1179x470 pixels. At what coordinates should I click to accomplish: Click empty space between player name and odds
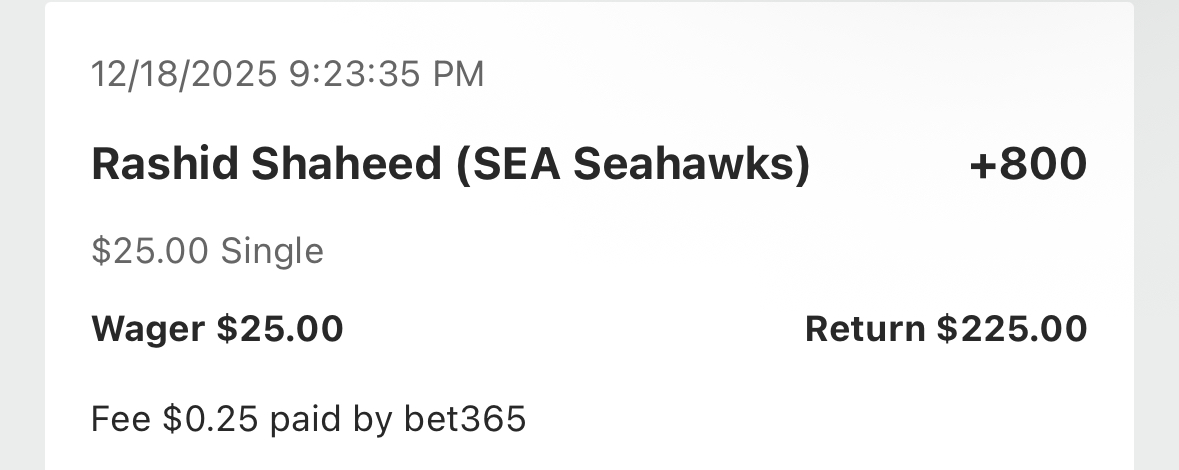[x=890, y=165]
